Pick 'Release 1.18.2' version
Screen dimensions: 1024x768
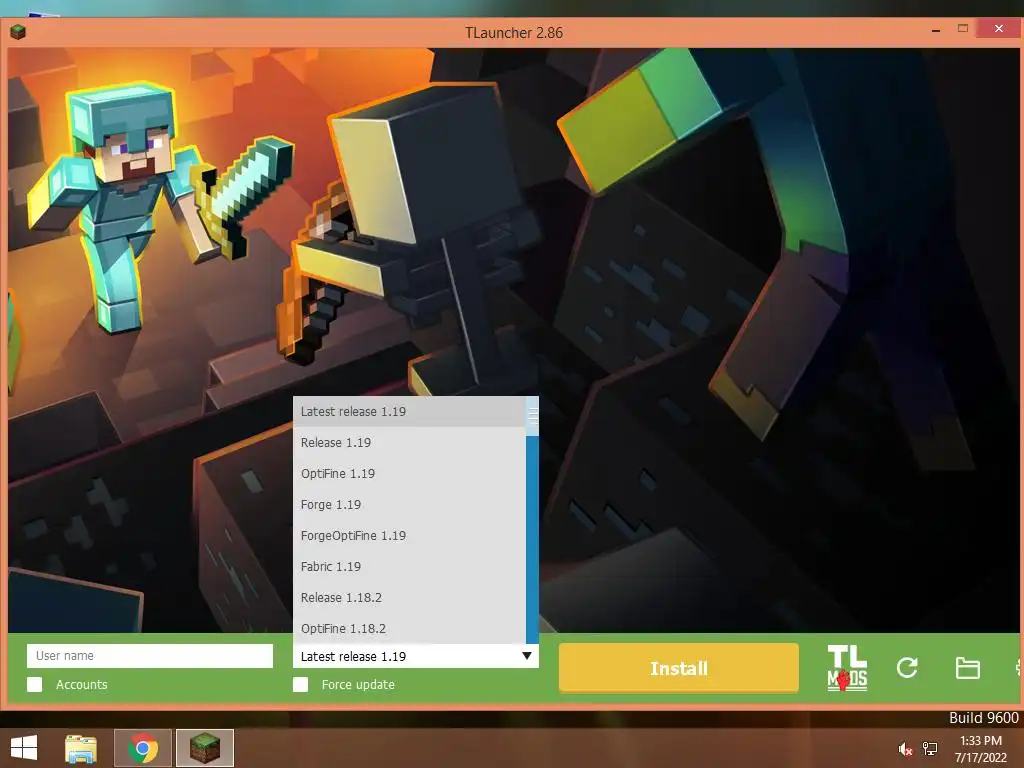(x=409, y=598)
